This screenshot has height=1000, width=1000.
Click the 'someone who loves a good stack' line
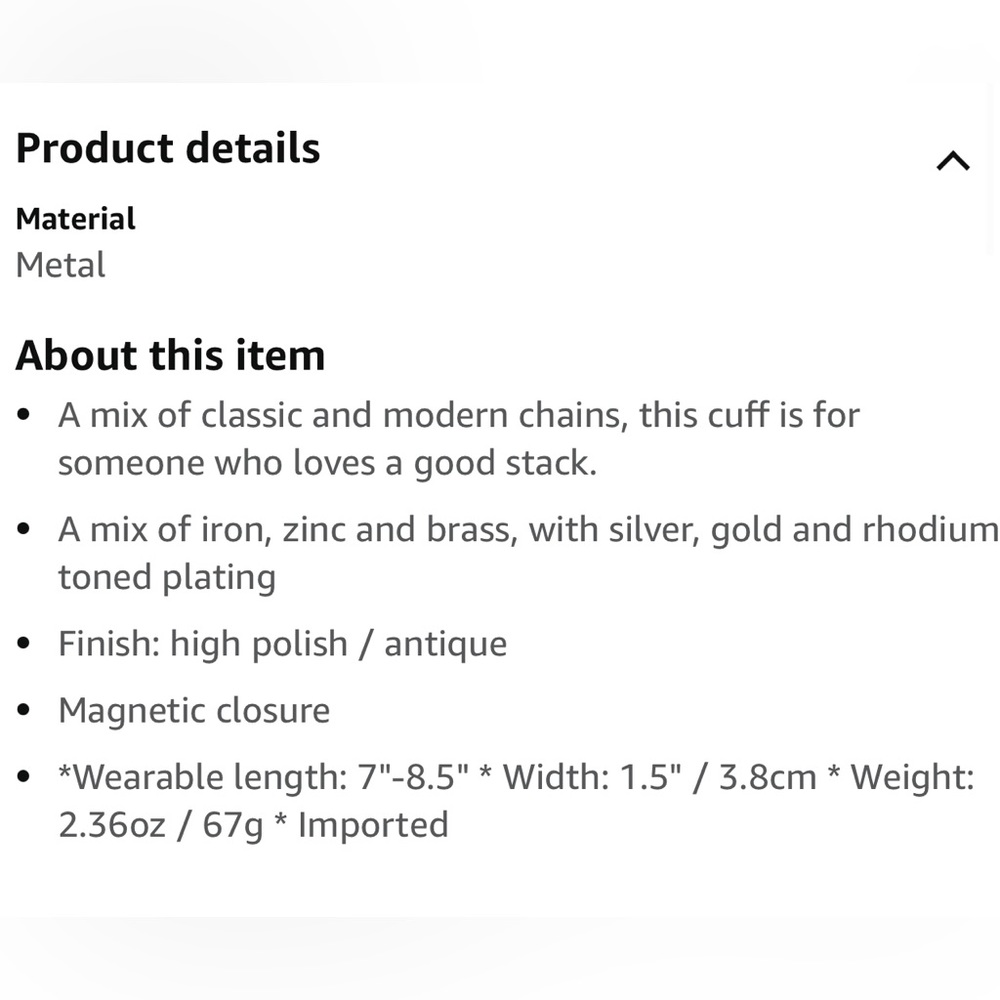[326, 464]
